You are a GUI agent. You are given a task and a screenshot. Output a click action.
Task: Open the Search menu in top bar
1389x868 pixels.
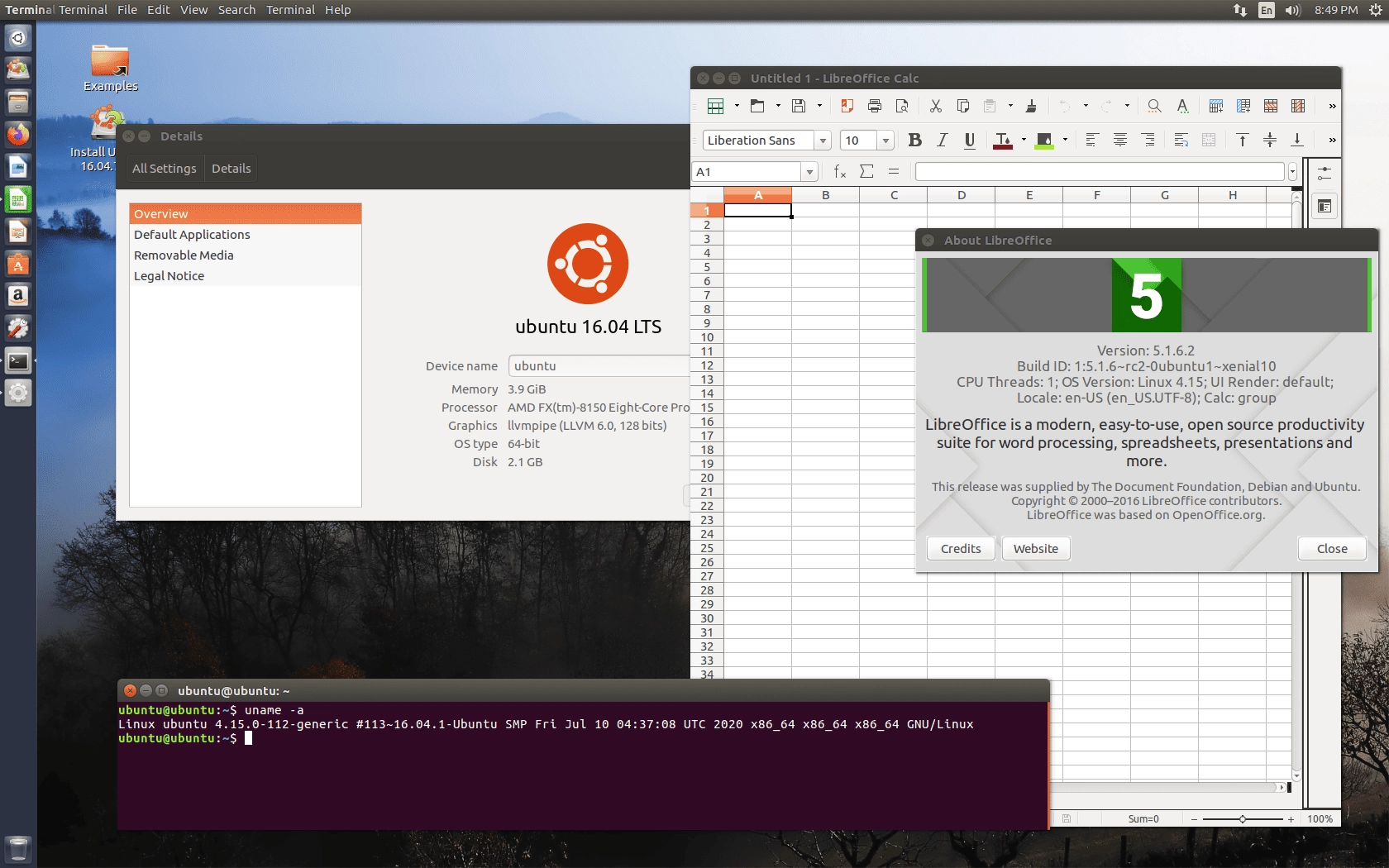coord(236,10)
